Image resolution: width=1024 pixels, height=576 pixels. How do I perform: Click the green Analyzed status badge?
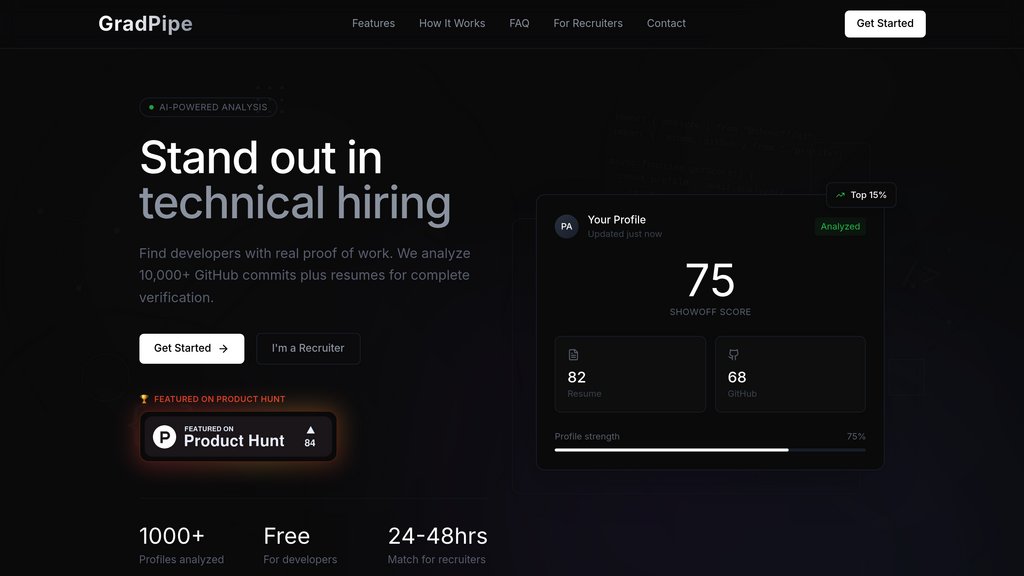[x=840, y=226]
